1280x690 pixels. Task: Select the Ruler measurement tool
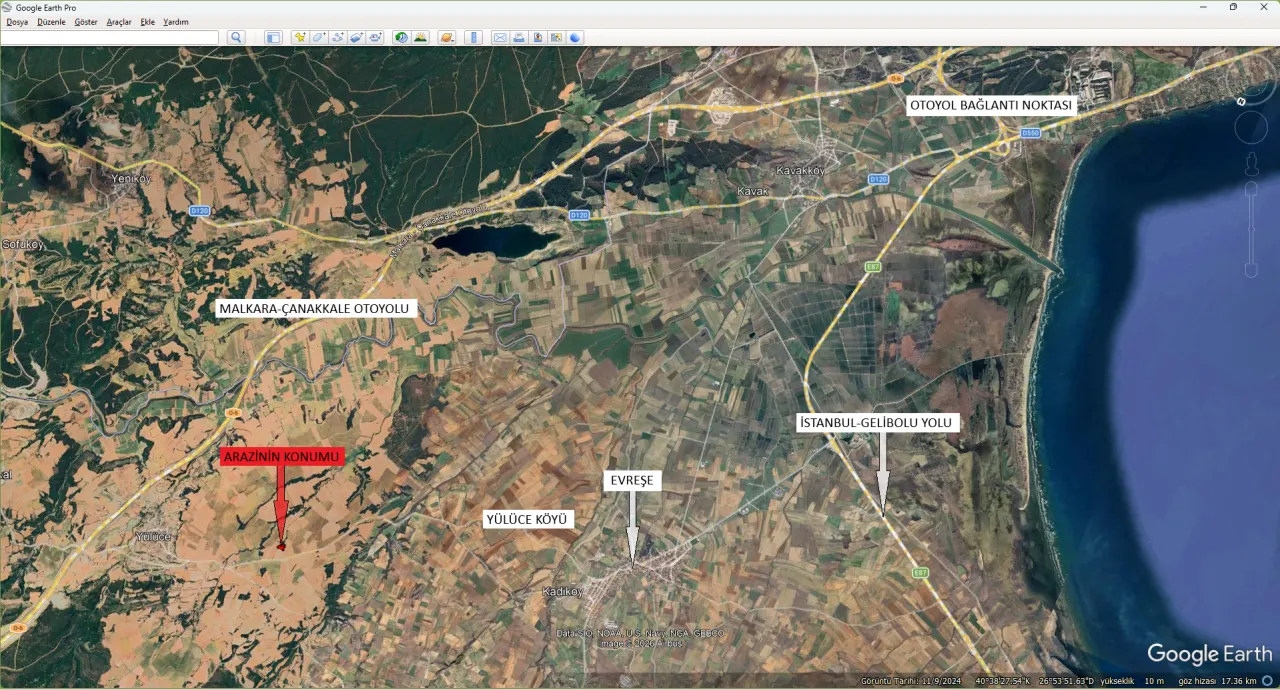[474, 37]
